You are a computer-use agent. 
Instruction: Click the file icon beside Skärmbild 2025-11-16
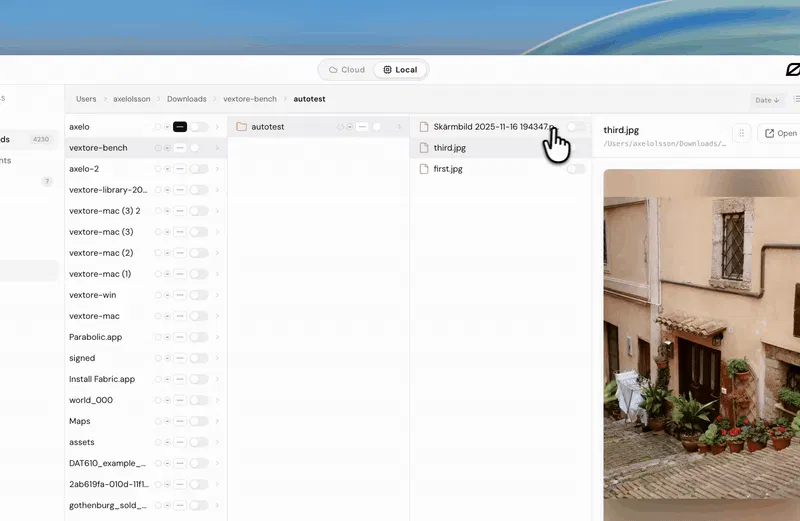pos(423,127)
